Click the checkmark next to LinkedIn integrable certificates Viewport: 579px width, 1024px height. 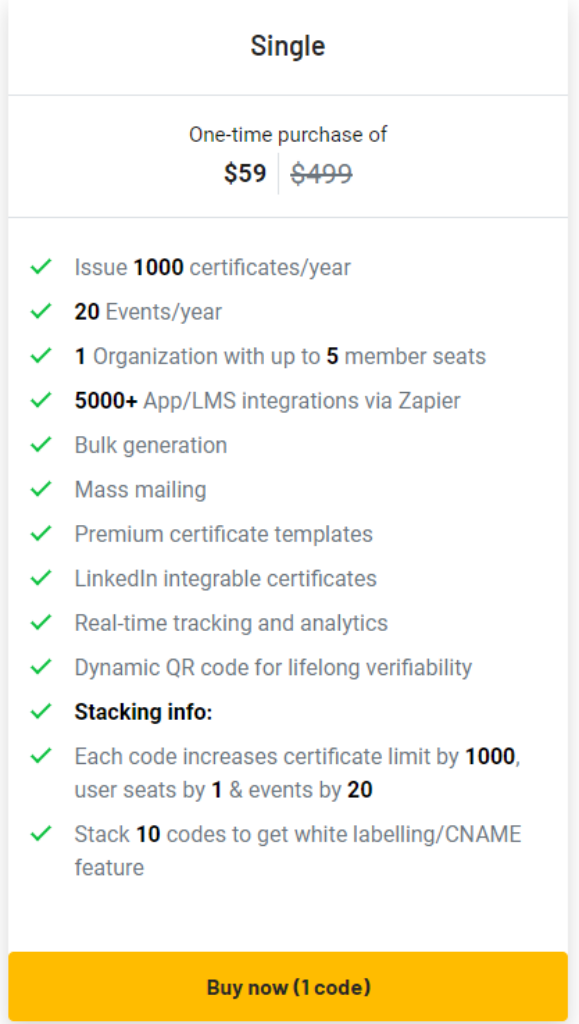40,577
